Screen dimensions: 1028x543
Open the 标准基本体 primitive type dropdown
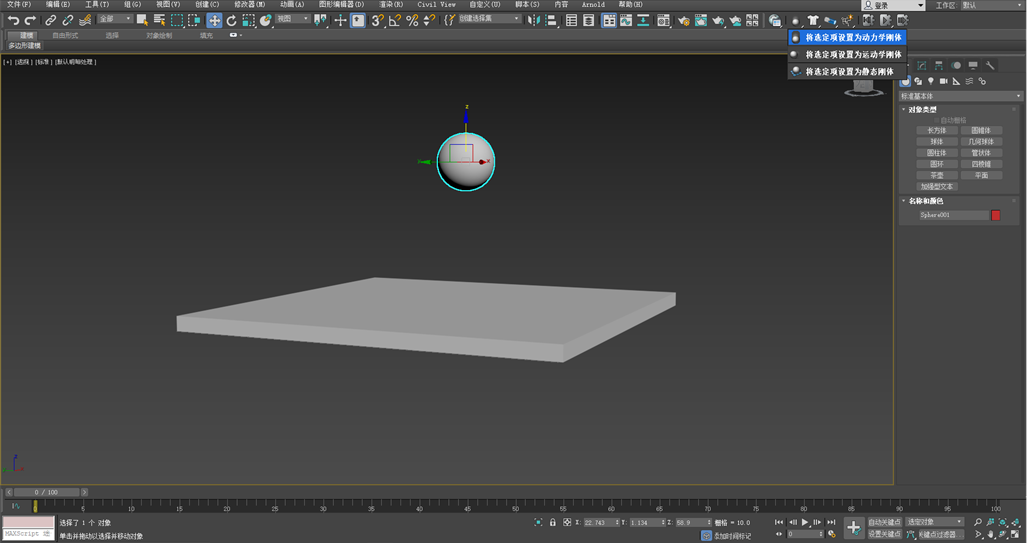(x=960, y=96)
